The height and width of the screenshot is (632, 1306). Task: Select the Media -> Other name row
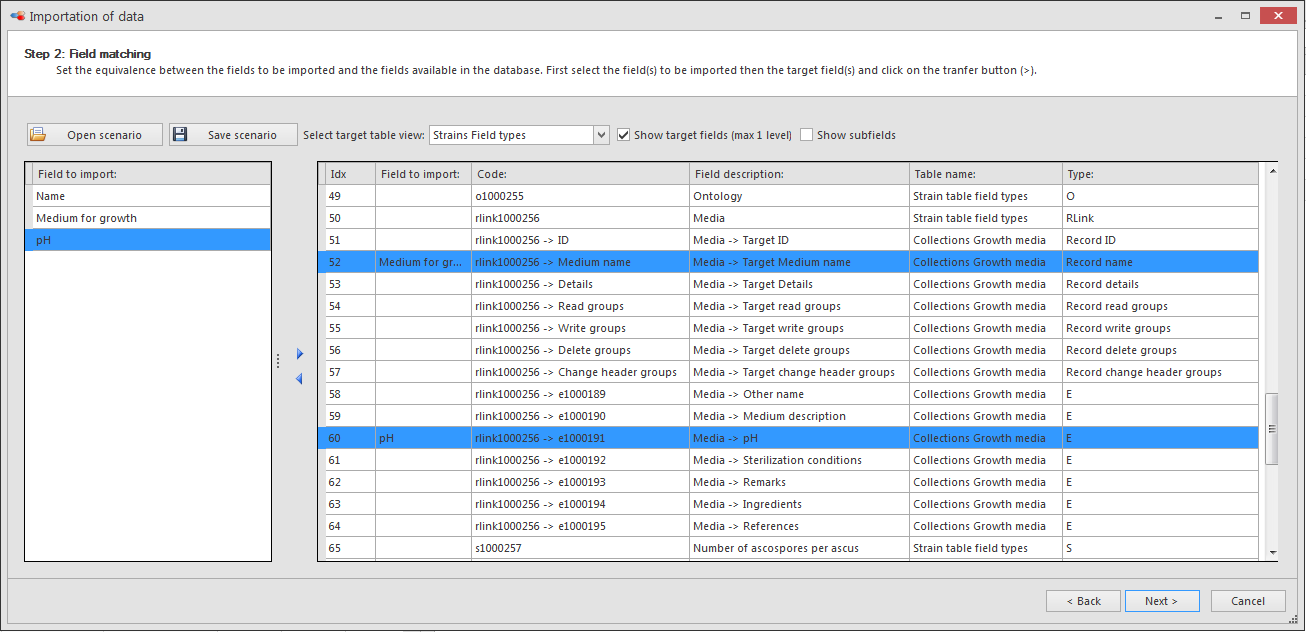[788, 394]
